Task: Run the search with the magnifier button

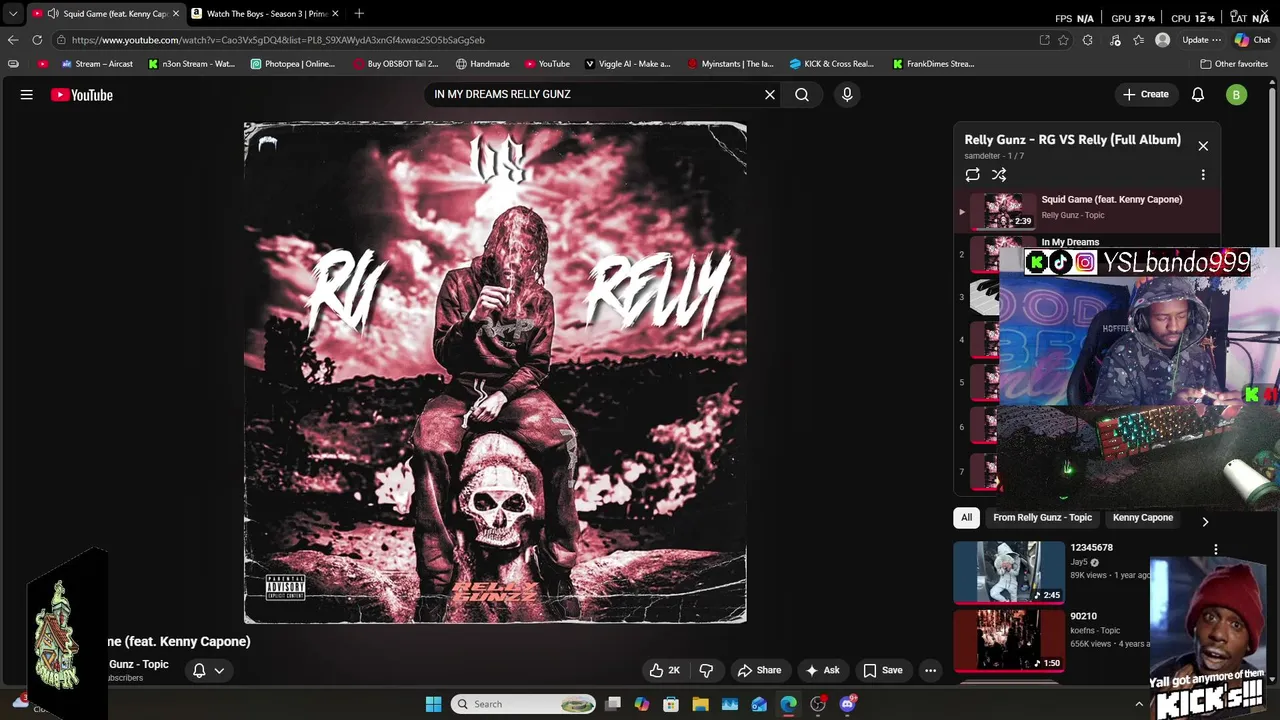Action: click(x=802, y=94)
